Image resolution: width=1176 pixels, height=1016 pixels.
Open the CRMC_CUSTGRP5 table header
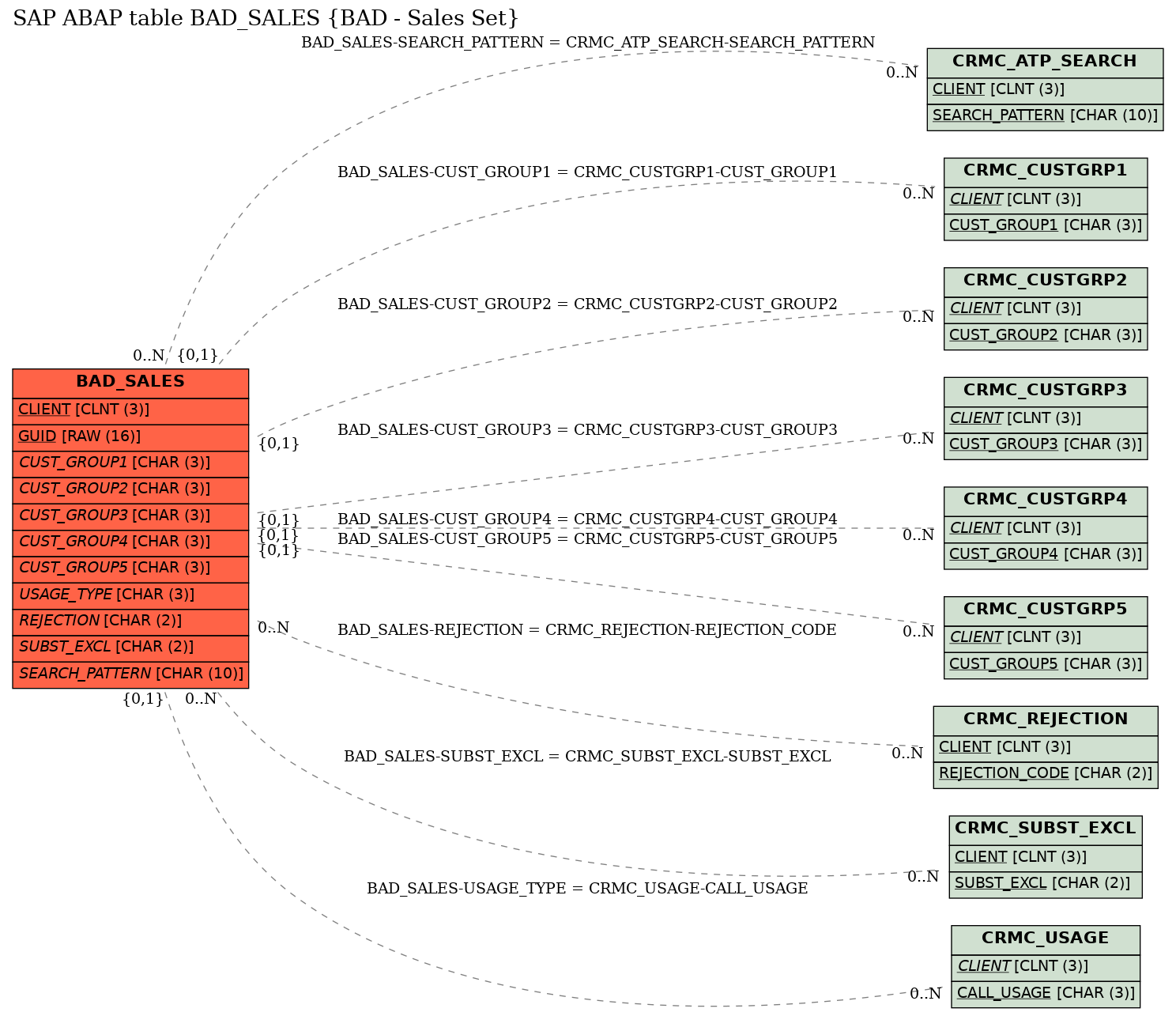click(1046, 610)
